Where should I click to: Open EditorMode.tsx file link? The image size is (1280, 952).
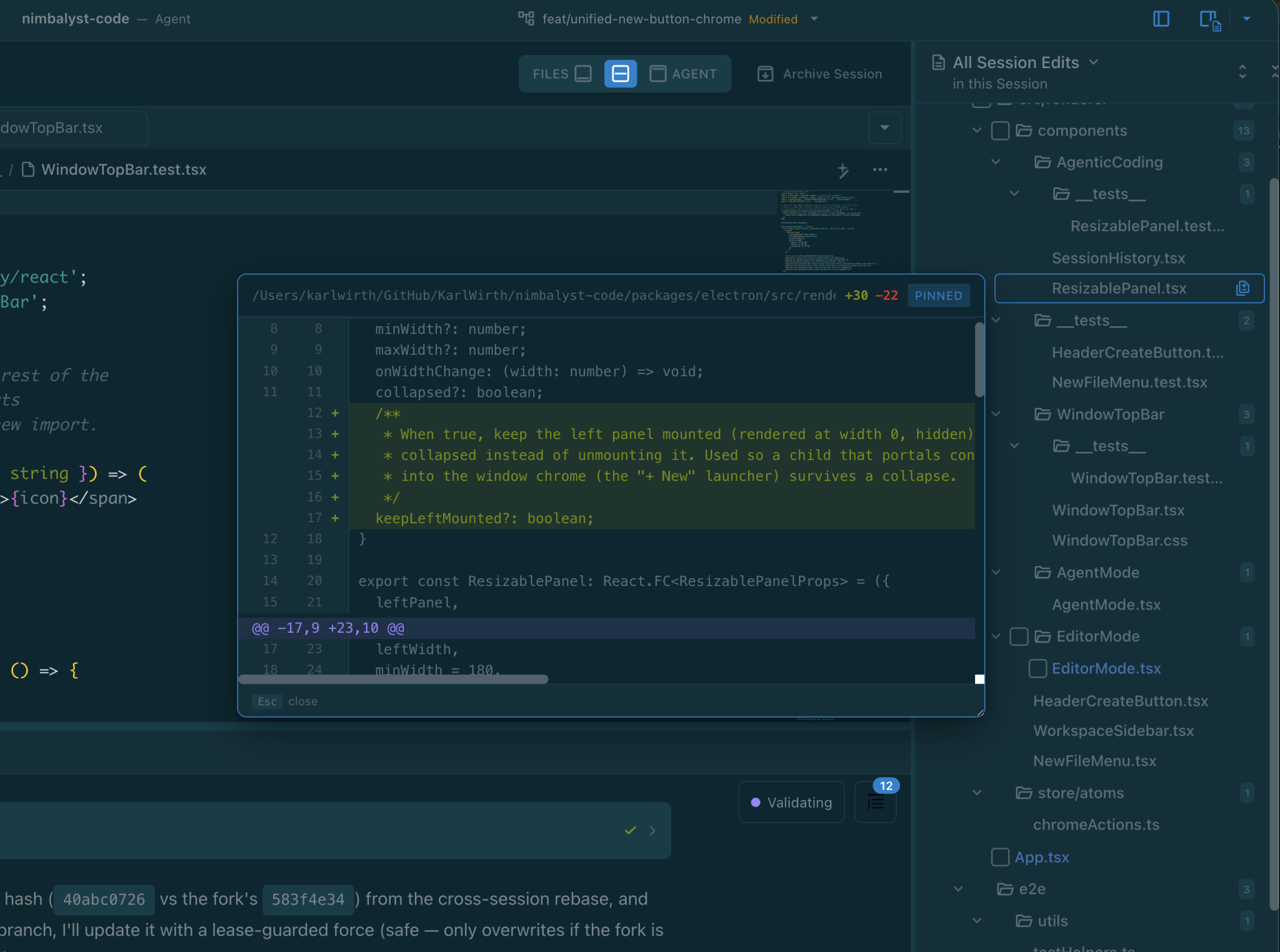(1106, 668)
